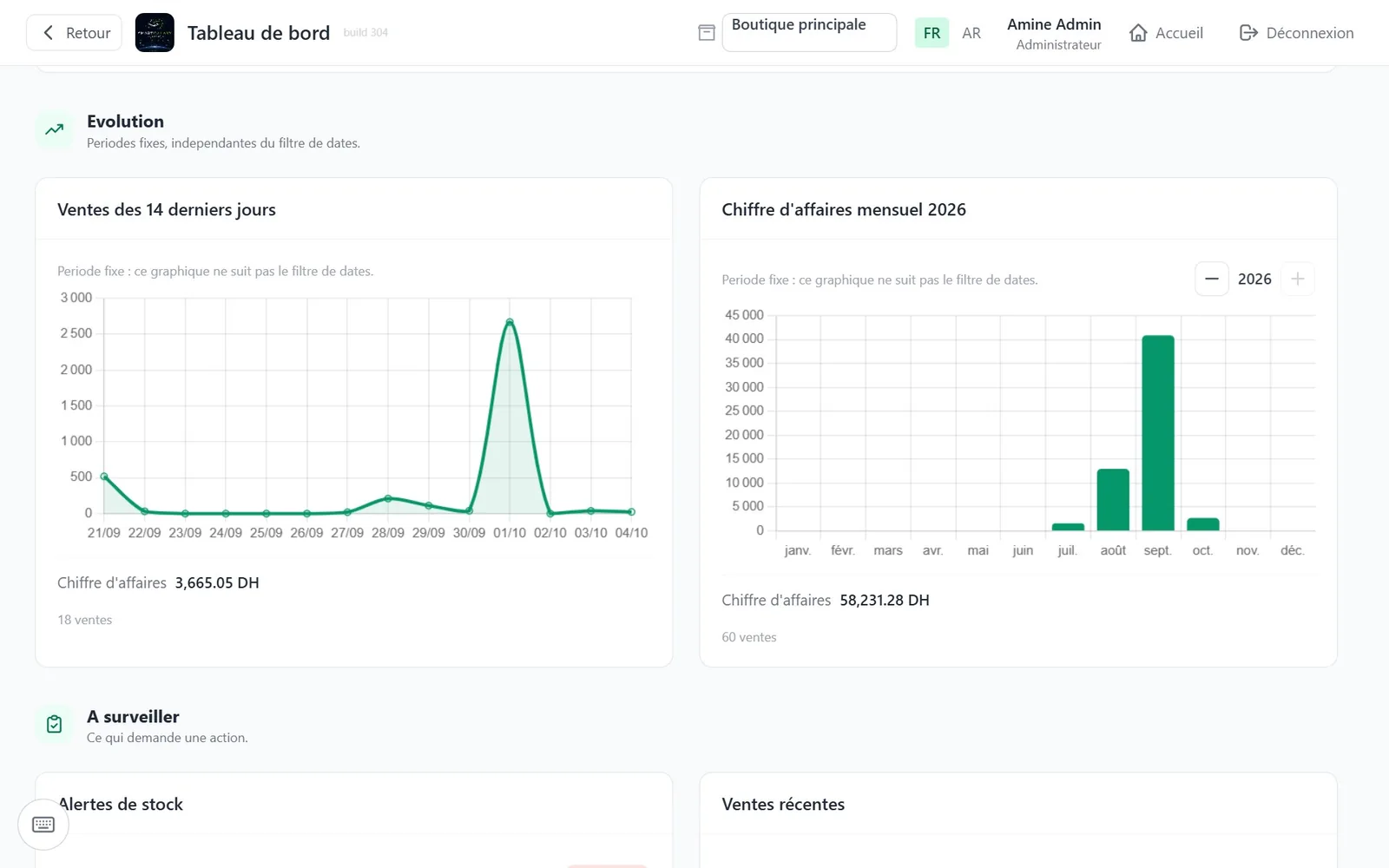1389x868 pixels.
Task: Click the sept. month axis label
Action: (1158, 550)
